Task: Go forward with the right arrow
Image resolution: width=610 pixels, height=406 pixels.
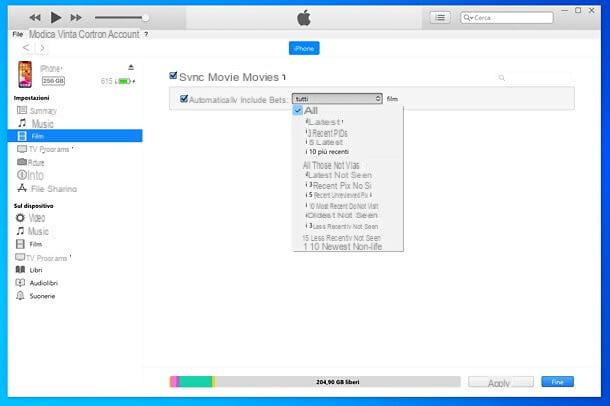Action: tap(42, 48)
